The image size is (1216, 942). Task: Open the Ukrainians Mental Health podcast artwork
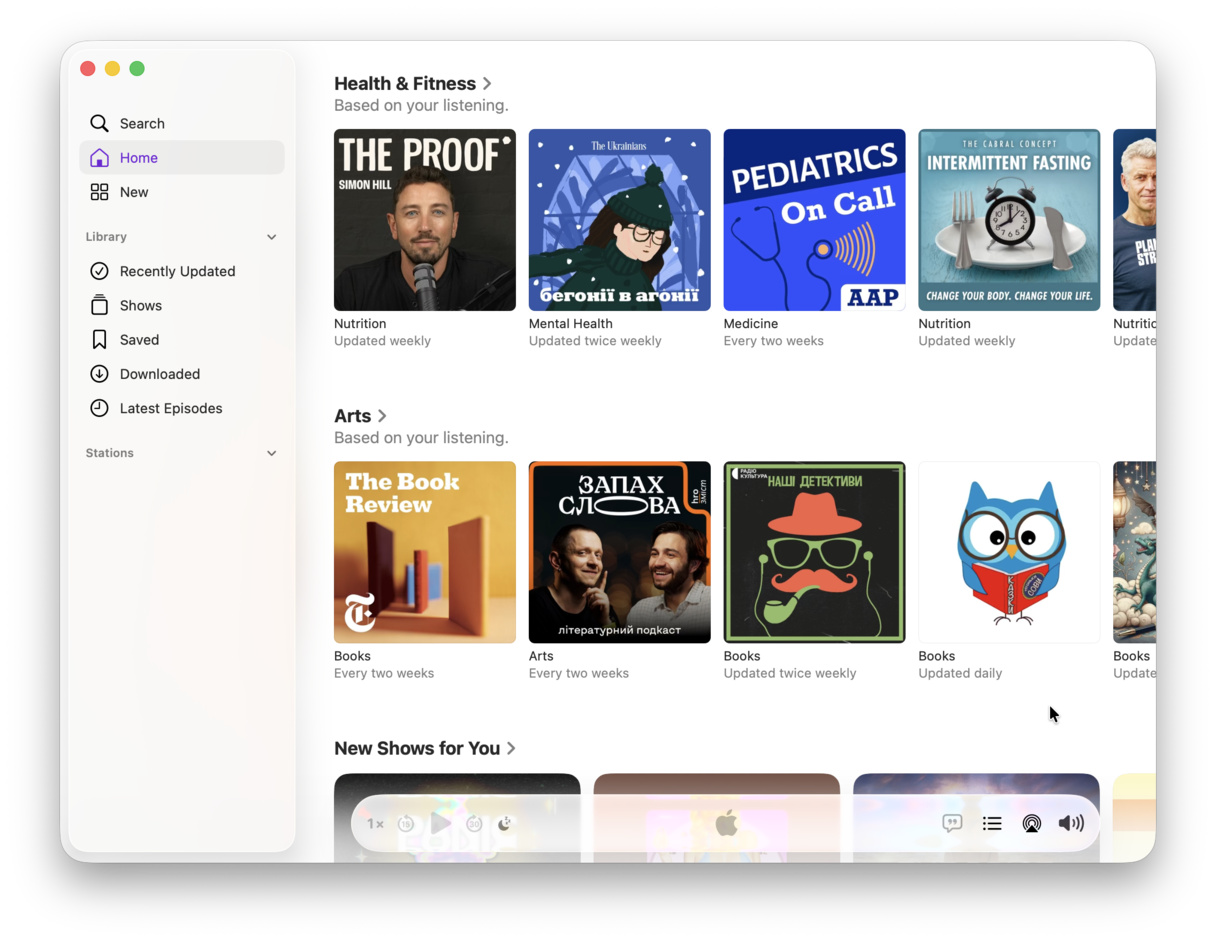pyautogui.click(x=620, y=220)
